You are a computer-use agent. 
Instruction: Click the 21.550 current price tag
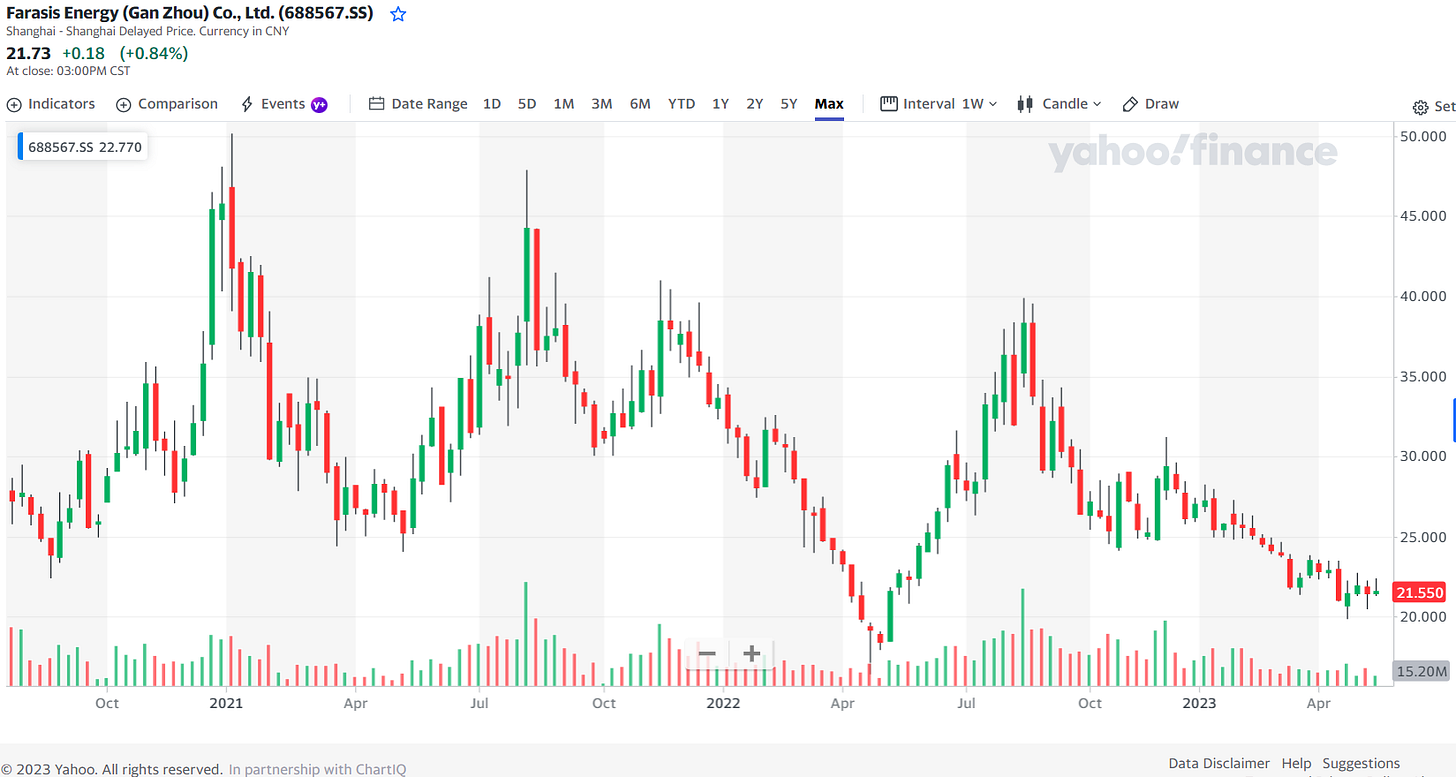coord(1419,592)
